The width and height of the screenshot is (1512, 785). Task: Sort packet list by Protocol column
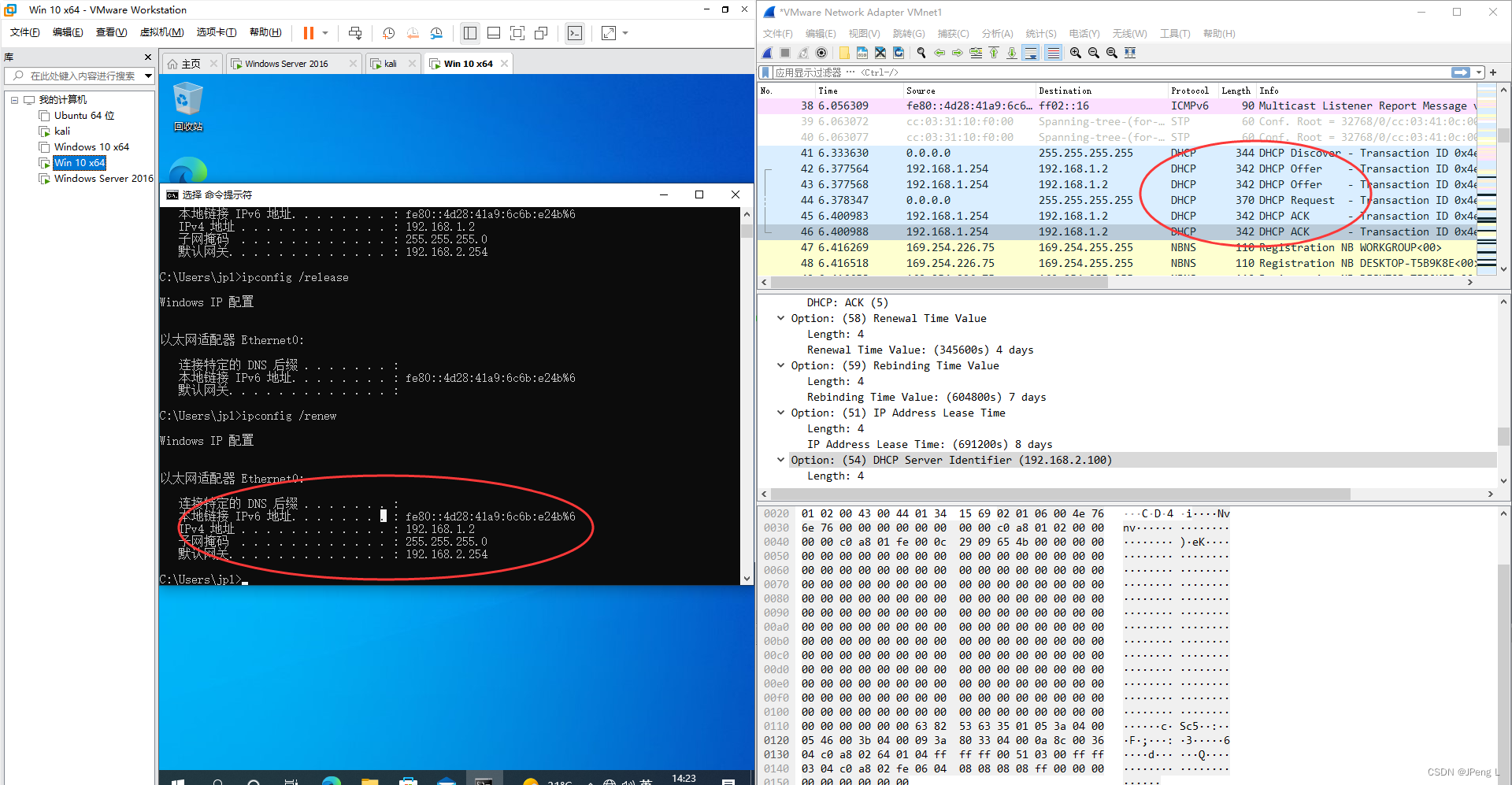tap(1189, 91)
